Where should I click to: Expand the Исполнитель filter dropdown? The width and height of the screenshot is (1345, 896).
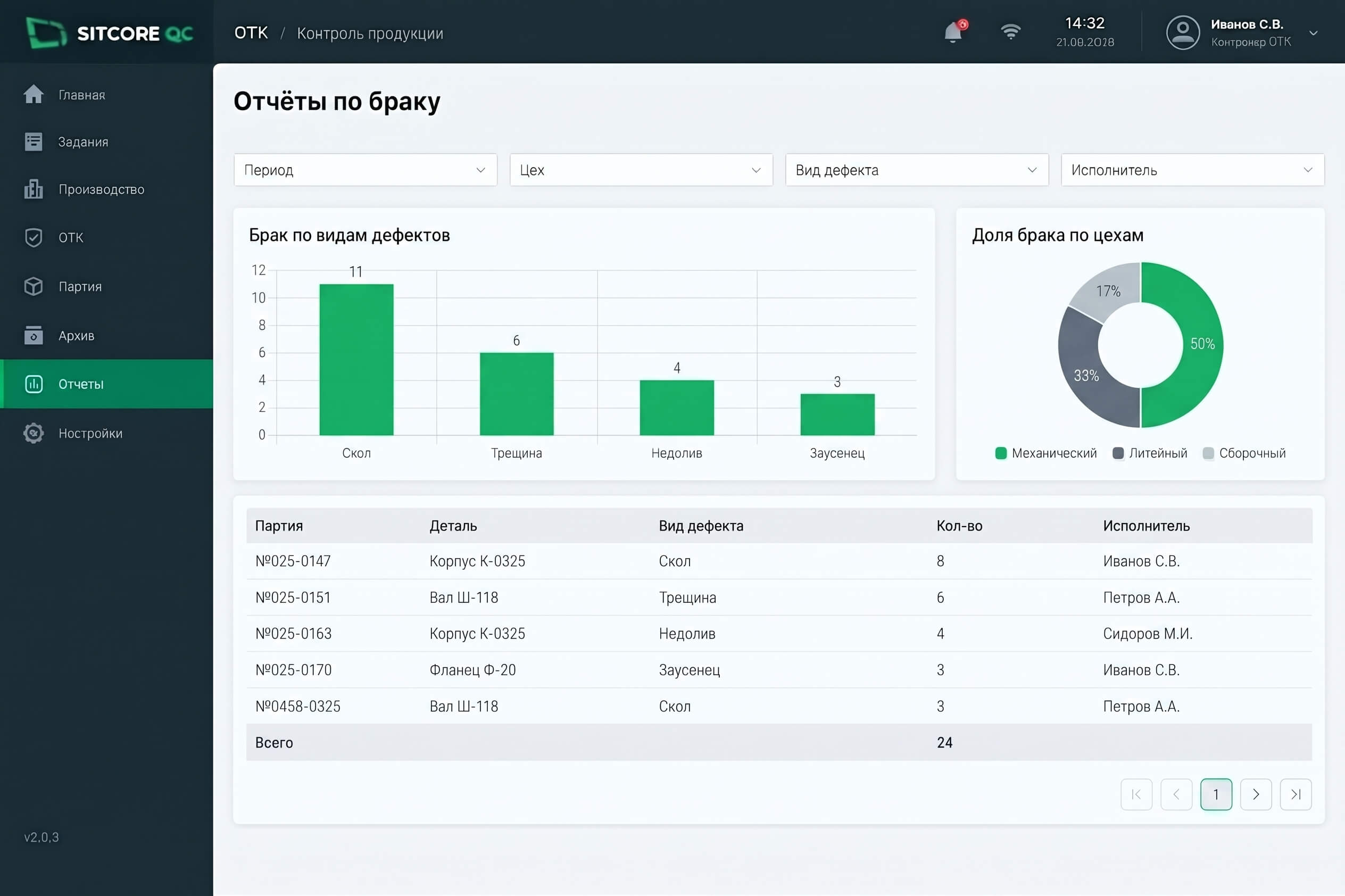pos(1192,170)
